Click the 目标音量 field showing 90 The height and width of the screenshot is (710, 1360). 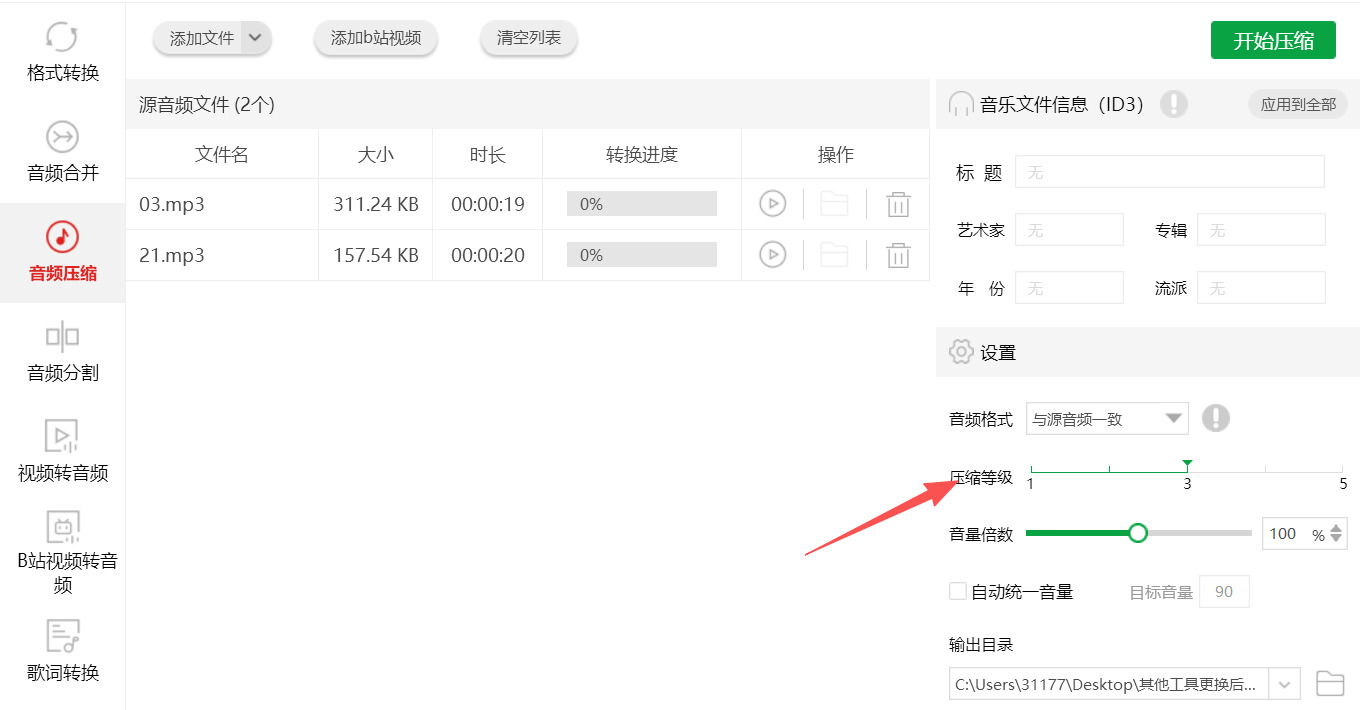pos(1224,591)
